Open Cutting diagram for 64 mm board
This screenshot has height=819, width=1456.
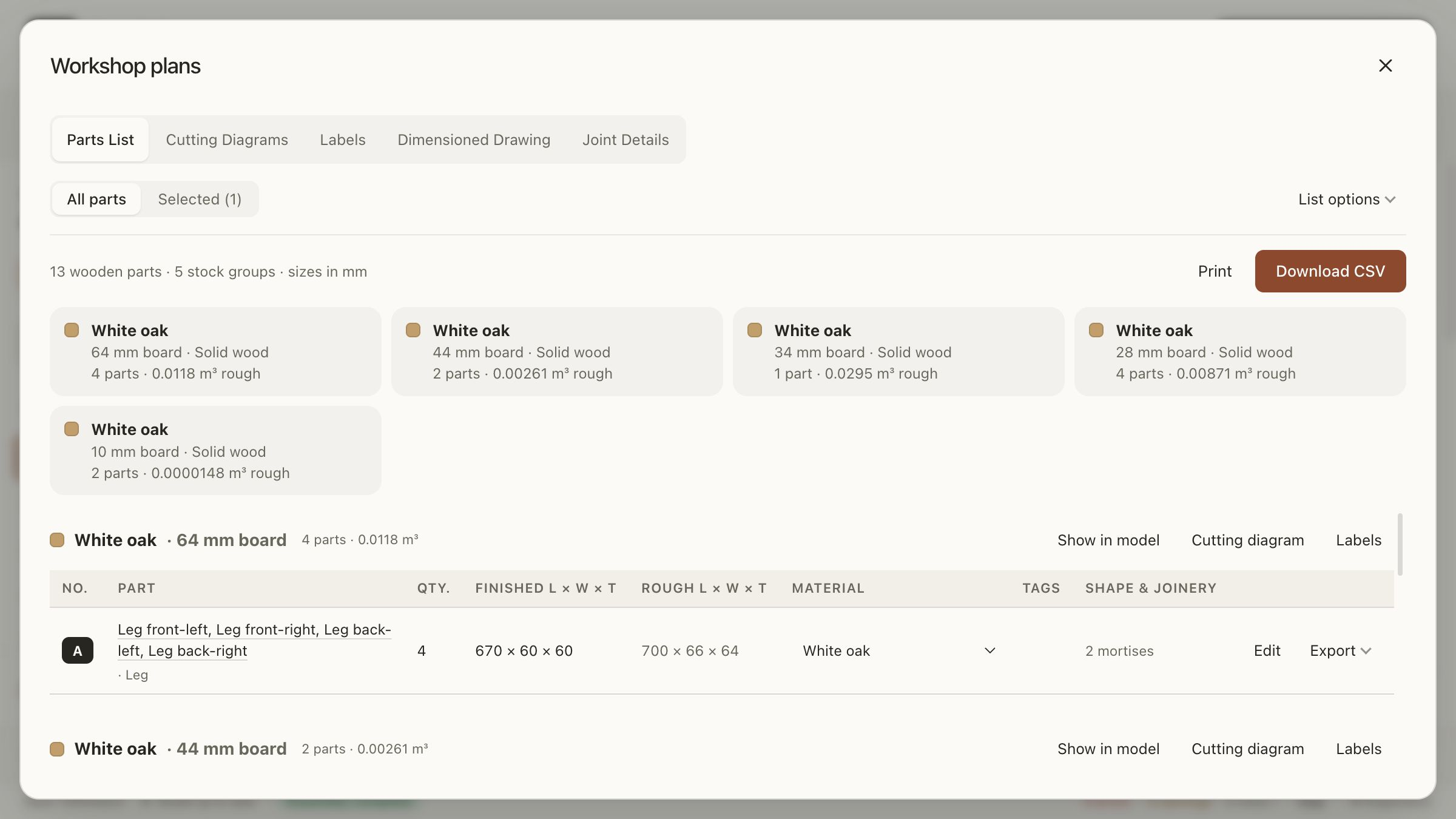click(1247, 540)
